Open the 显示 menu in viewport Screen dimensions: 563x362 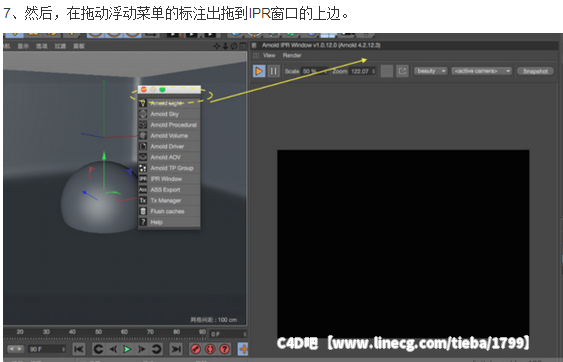(x=23, y=46)
